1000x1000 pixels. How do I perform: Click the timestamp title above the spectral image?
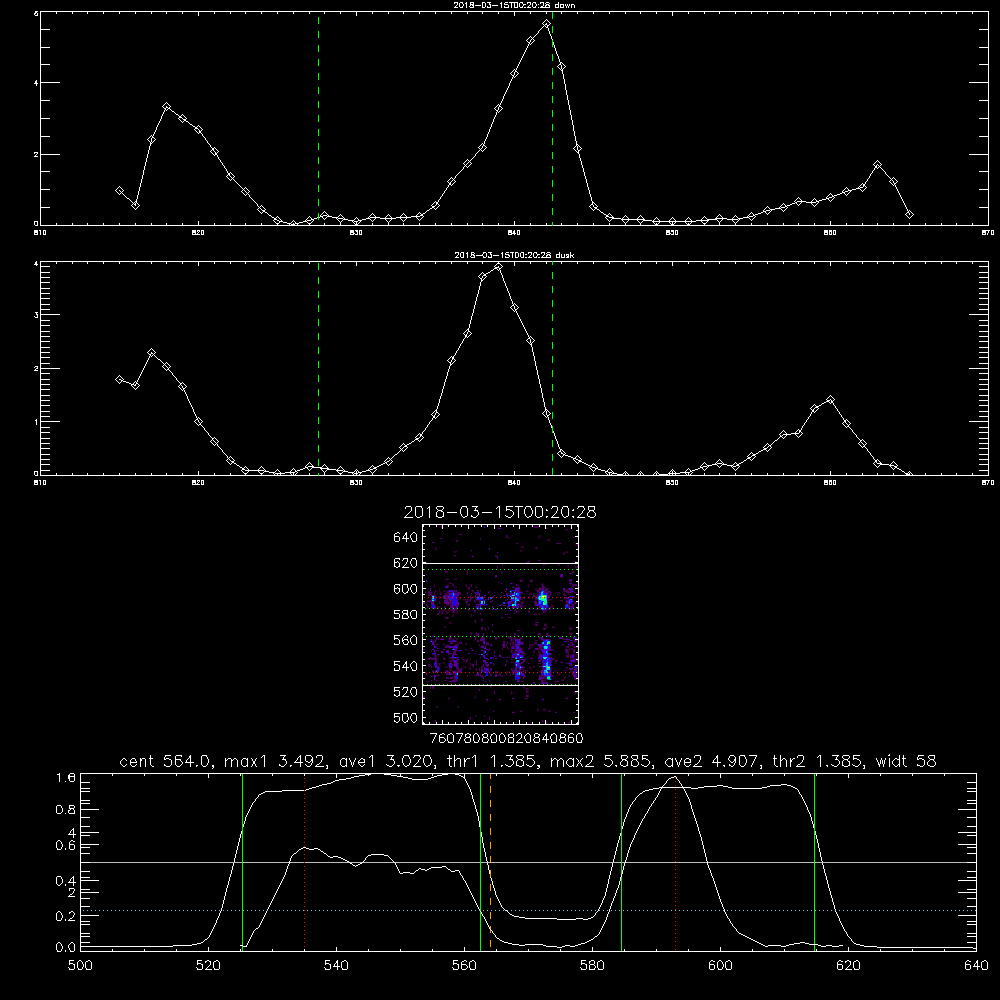click(x=500, y=512)
